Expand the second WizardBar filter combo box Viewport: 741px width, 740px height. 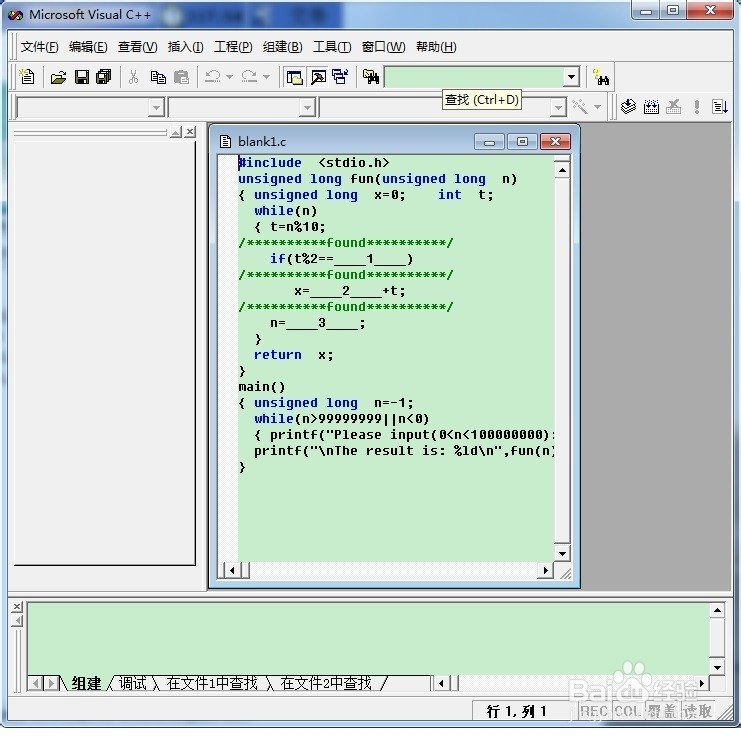tap(307, 108)
